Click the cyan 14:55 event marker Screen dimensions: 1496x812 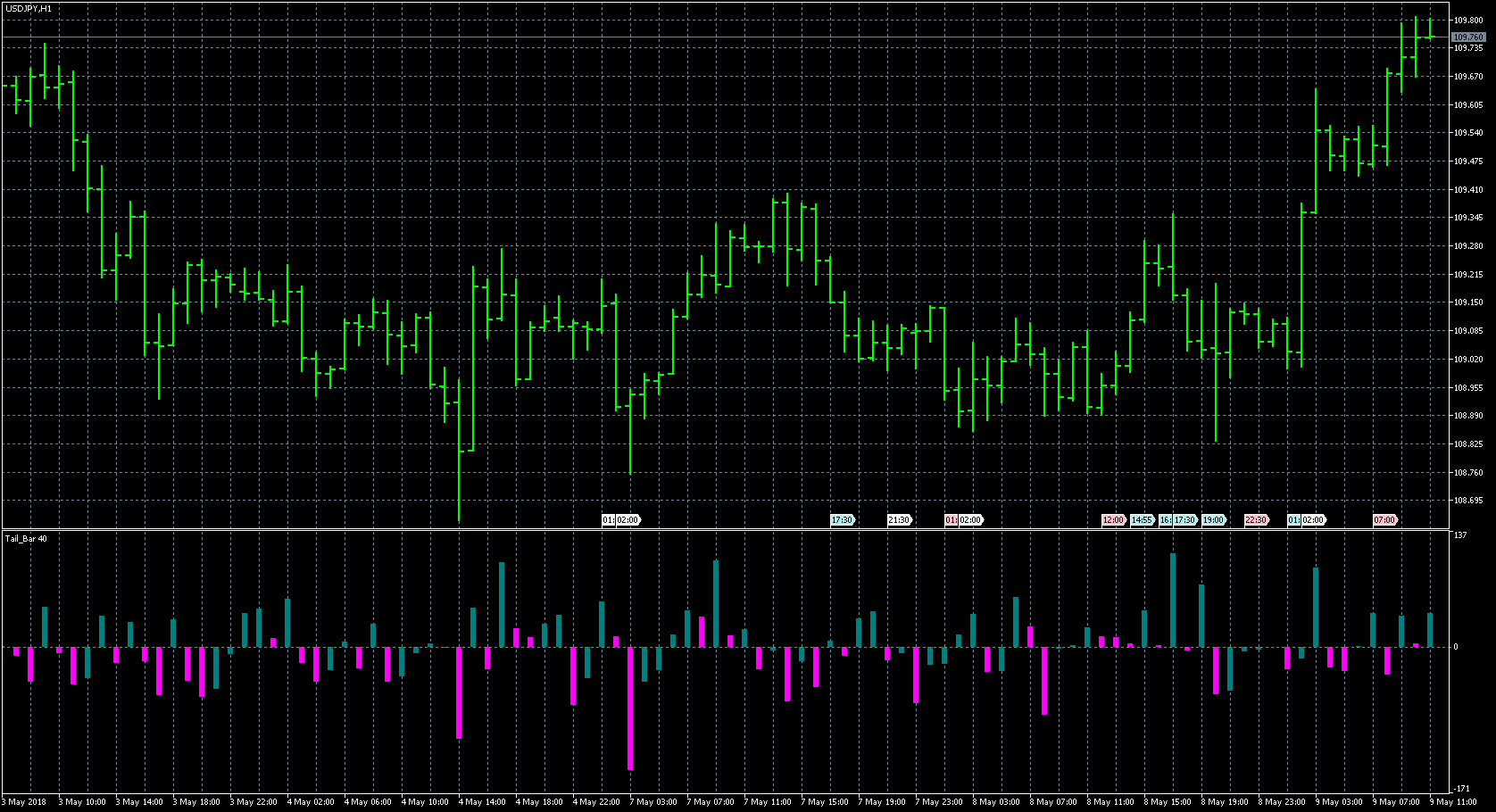pyautogui.click(x=1142, y=520)
